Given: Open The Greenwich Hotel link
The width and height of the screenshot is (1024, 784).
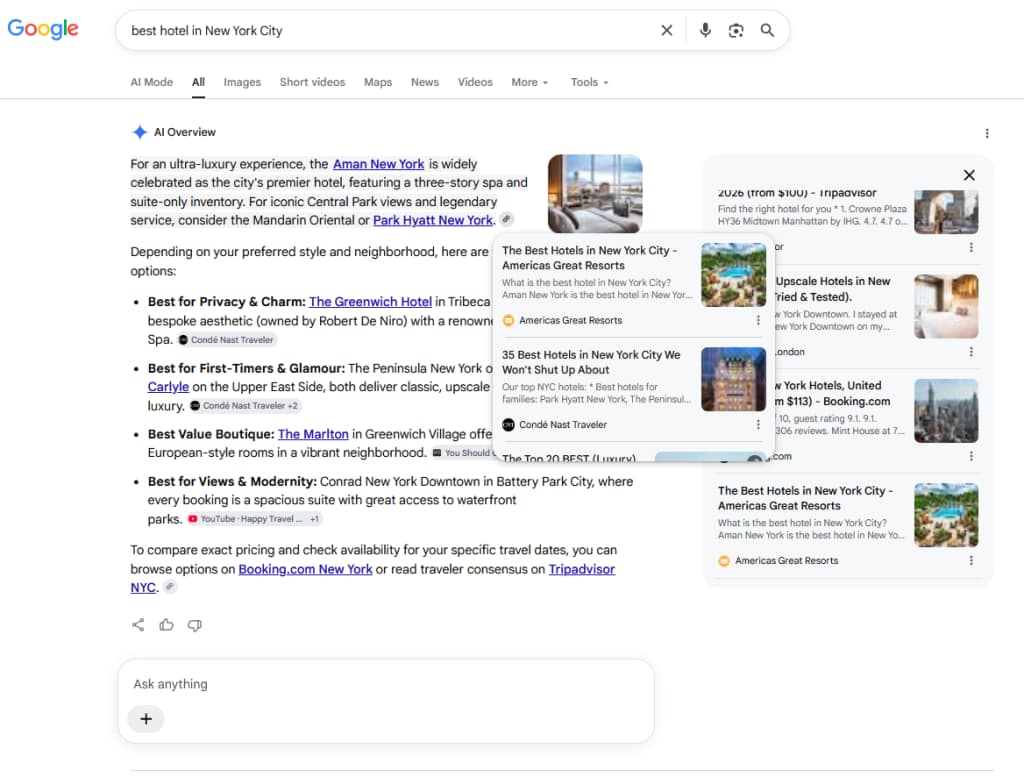Looking at the screenshot, I should [370, 302].
